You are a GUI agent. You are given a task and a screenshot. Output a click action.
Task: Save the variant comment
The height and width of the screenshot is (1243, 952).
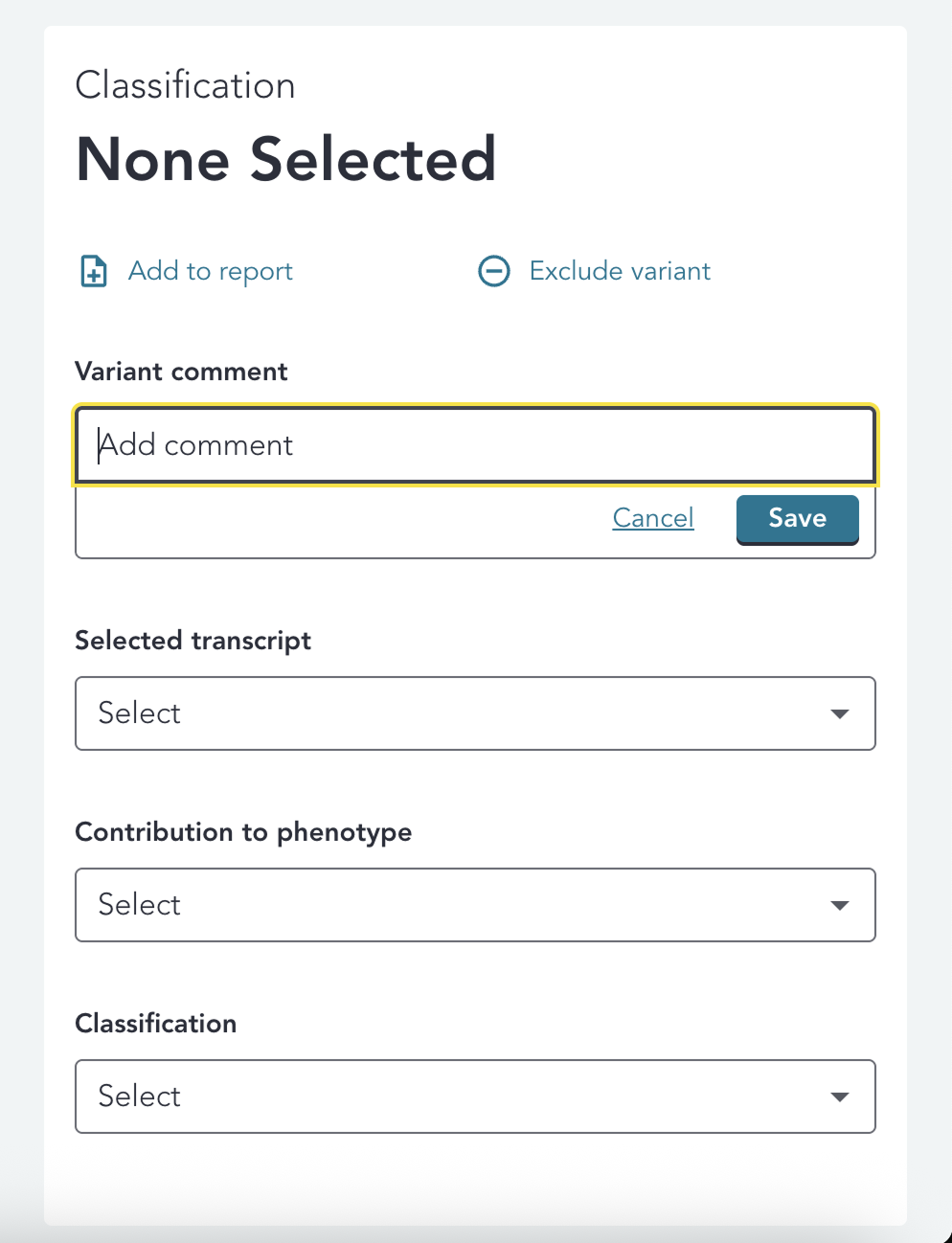point(797,518)
